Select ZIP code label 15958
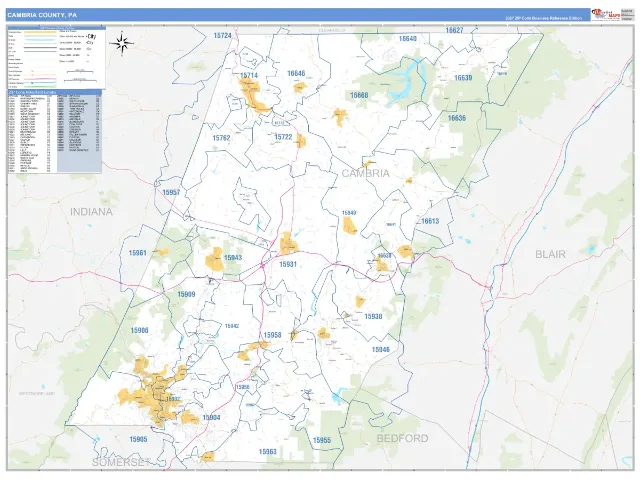 [272, 335]
